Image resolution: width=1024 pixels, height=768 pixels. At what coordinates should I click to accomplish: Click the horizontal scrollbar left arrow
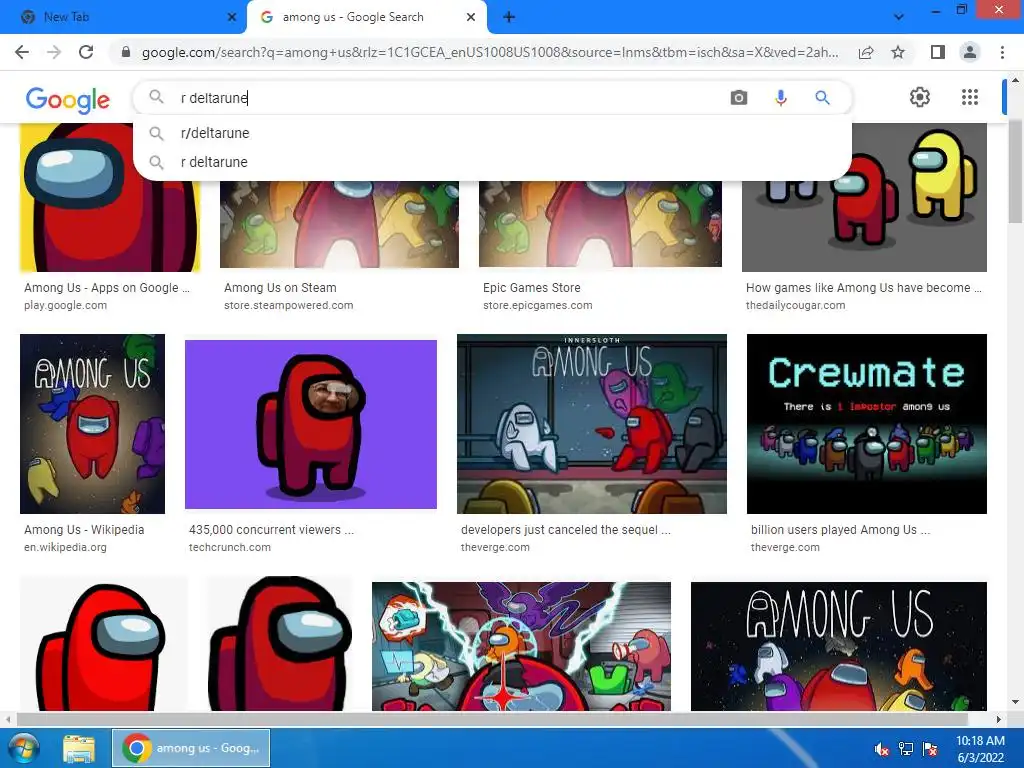pyautogui.click(x=8, y=719)
